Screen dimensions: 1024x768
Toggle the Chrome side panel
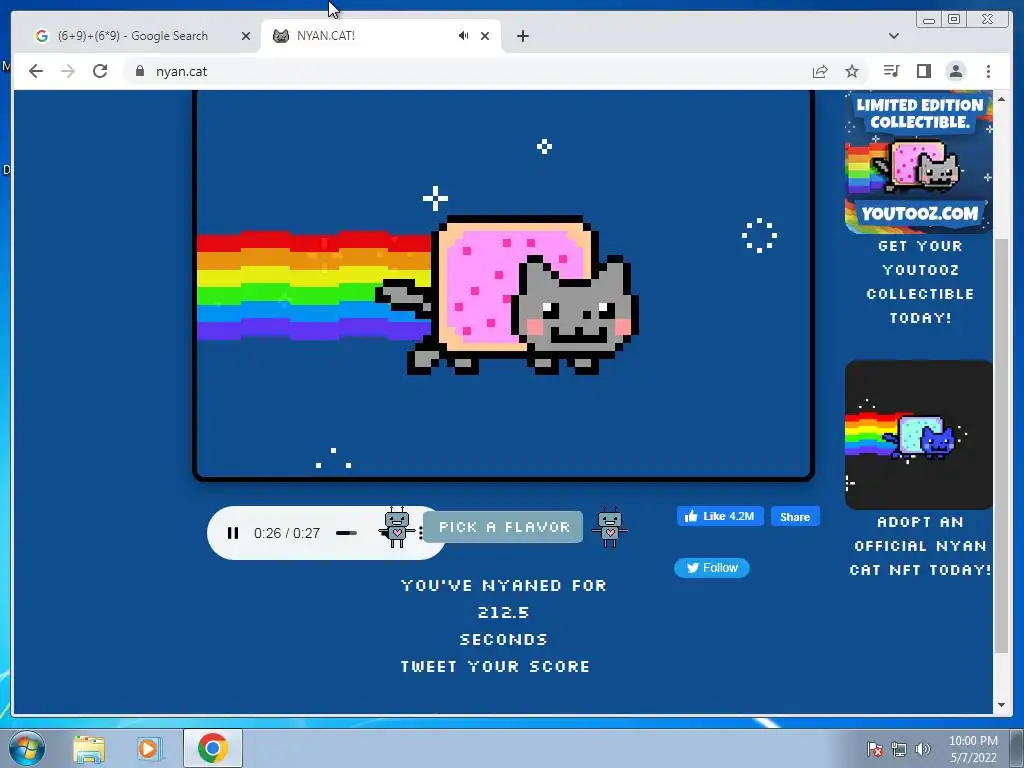[x=923, y=71]
